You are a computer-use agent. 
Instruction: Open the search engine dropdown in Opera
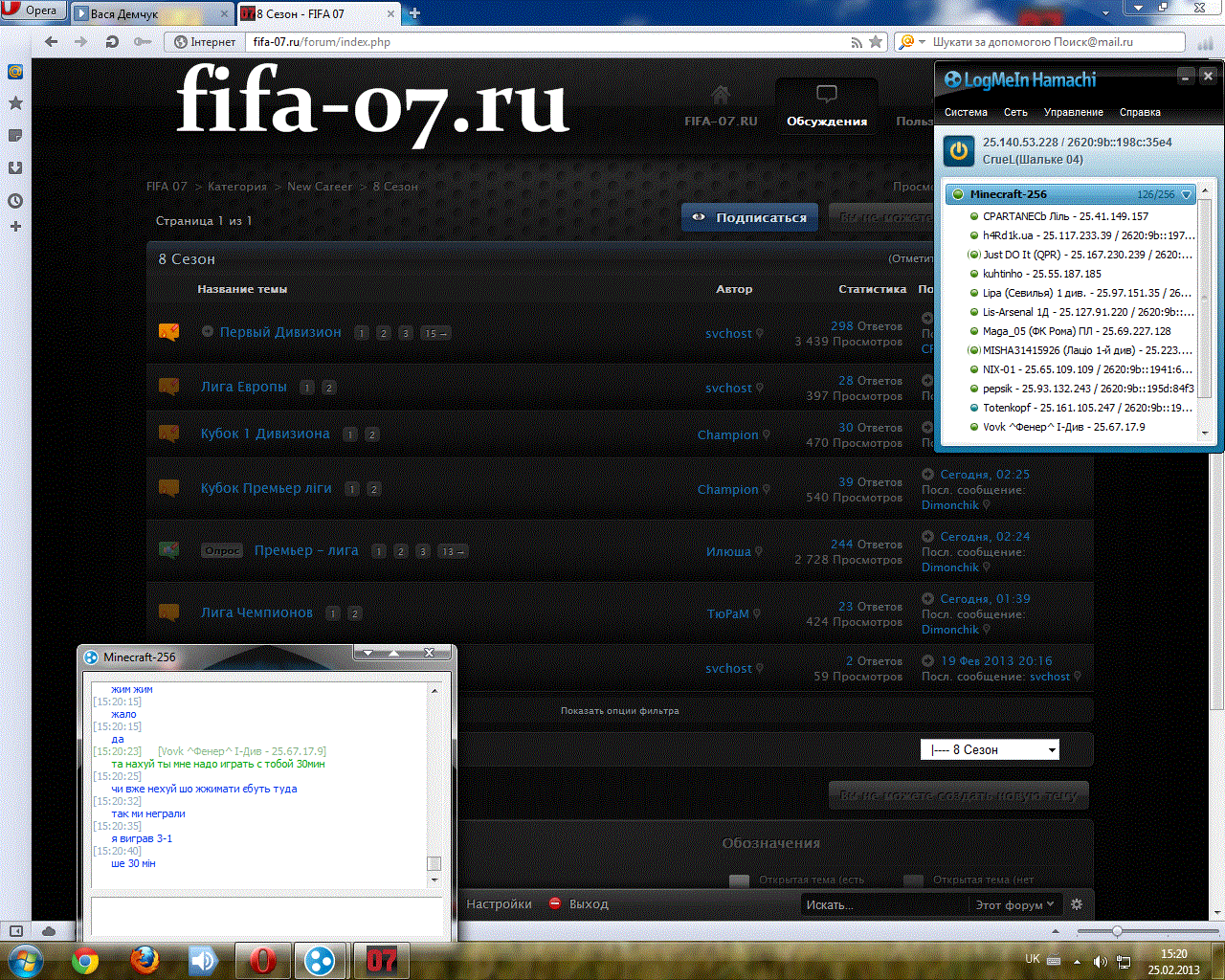click(x=912, y=42)
